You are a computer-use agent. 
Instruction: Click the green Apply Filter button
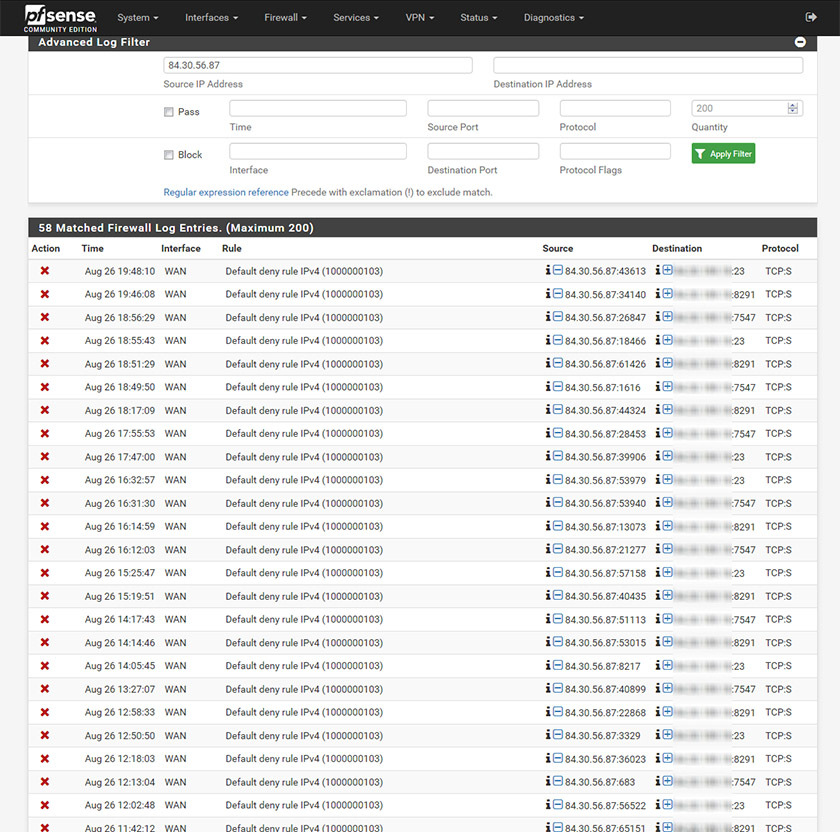723,154
